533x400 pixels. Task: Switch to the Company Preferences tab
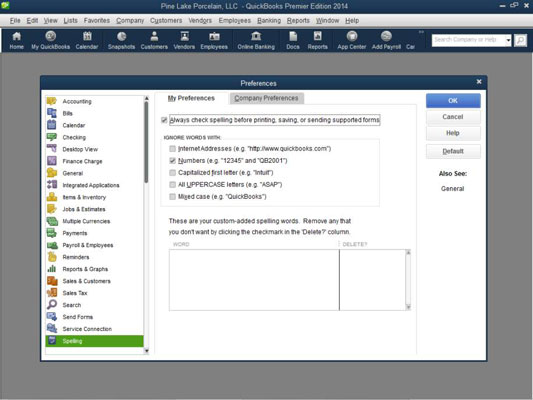point(266,98)
